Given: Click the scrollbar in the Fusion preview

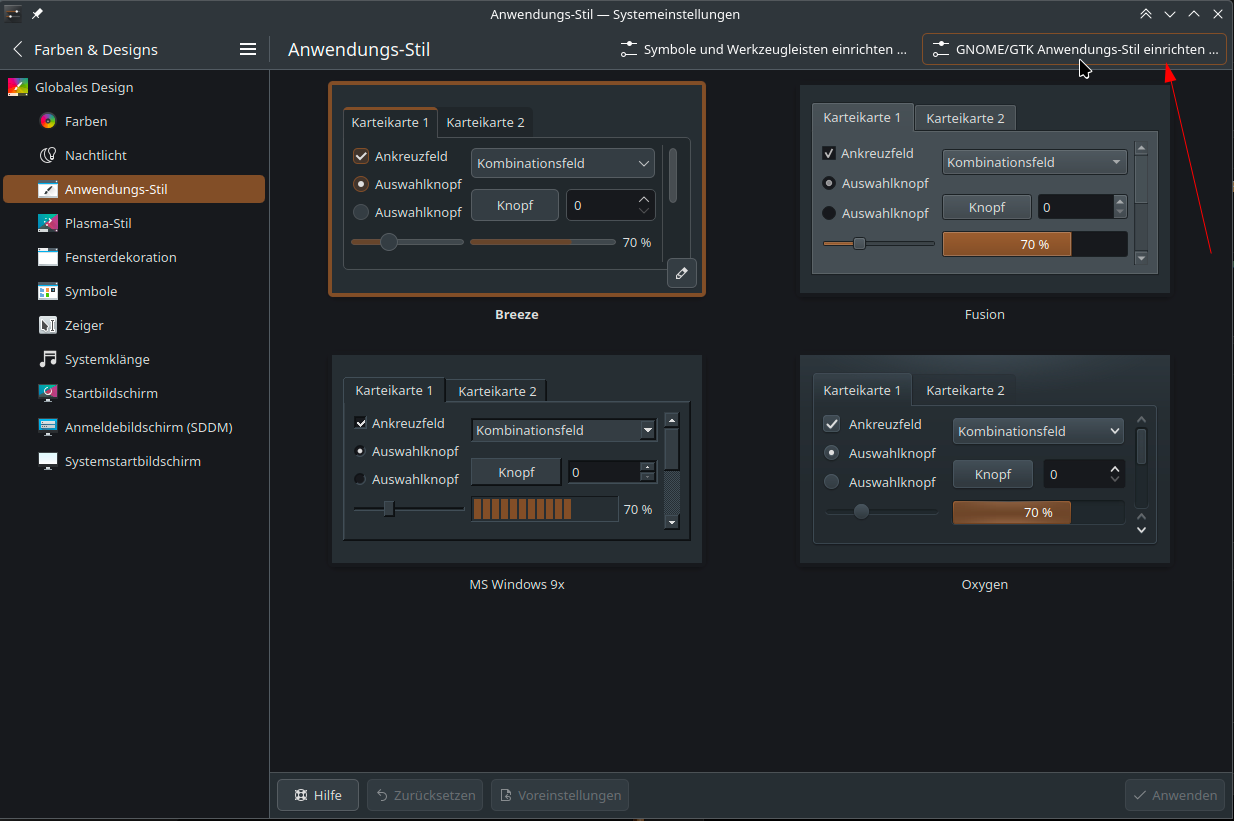Looking at the screenshot, I should click(1141, 203).
